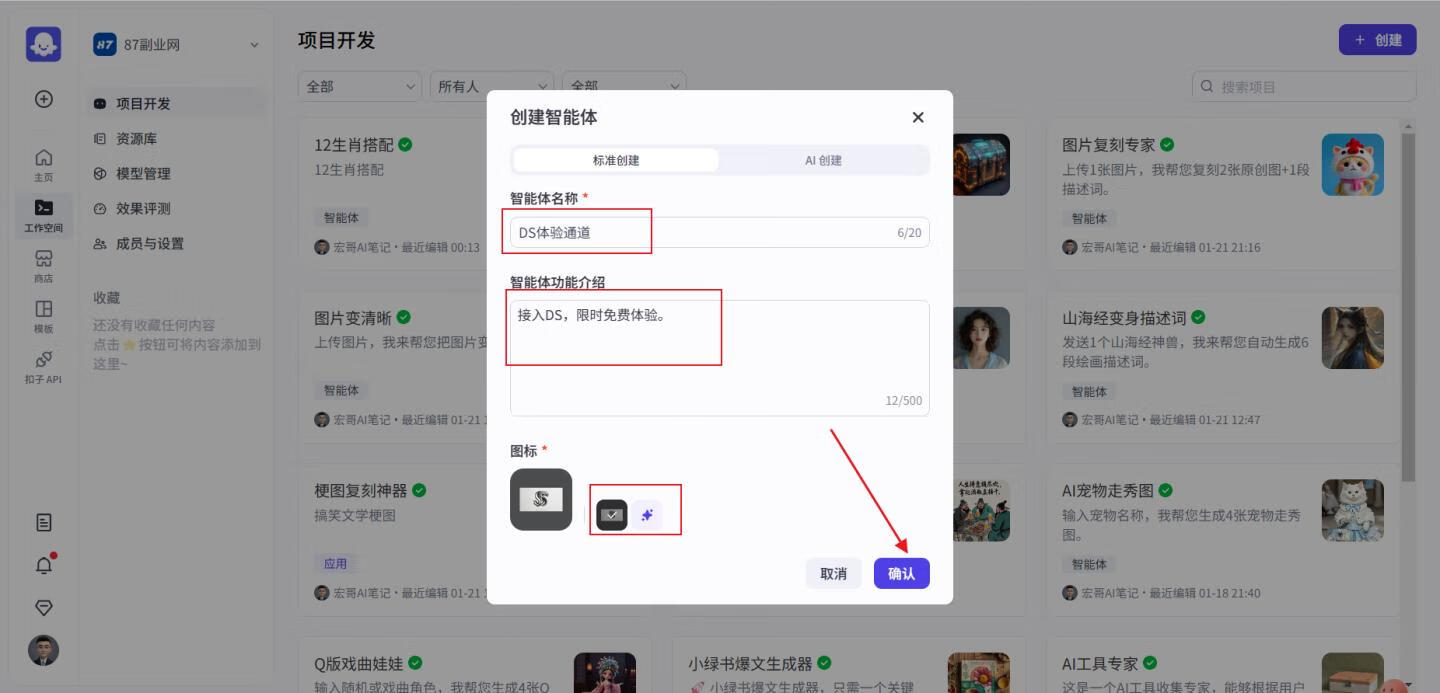Select the 标准创建 tab
The height and width of the screenshot is (693, 1440).
click(x=614, y=161)
